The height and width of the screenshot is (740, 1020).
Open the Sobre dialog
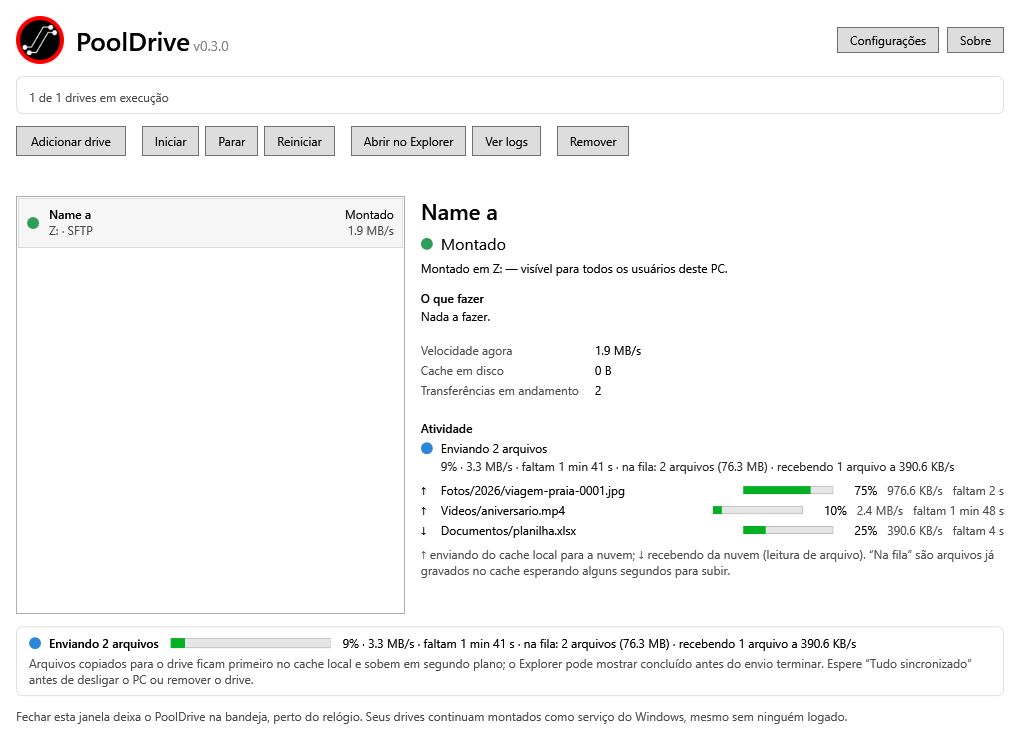pos(975,40)
